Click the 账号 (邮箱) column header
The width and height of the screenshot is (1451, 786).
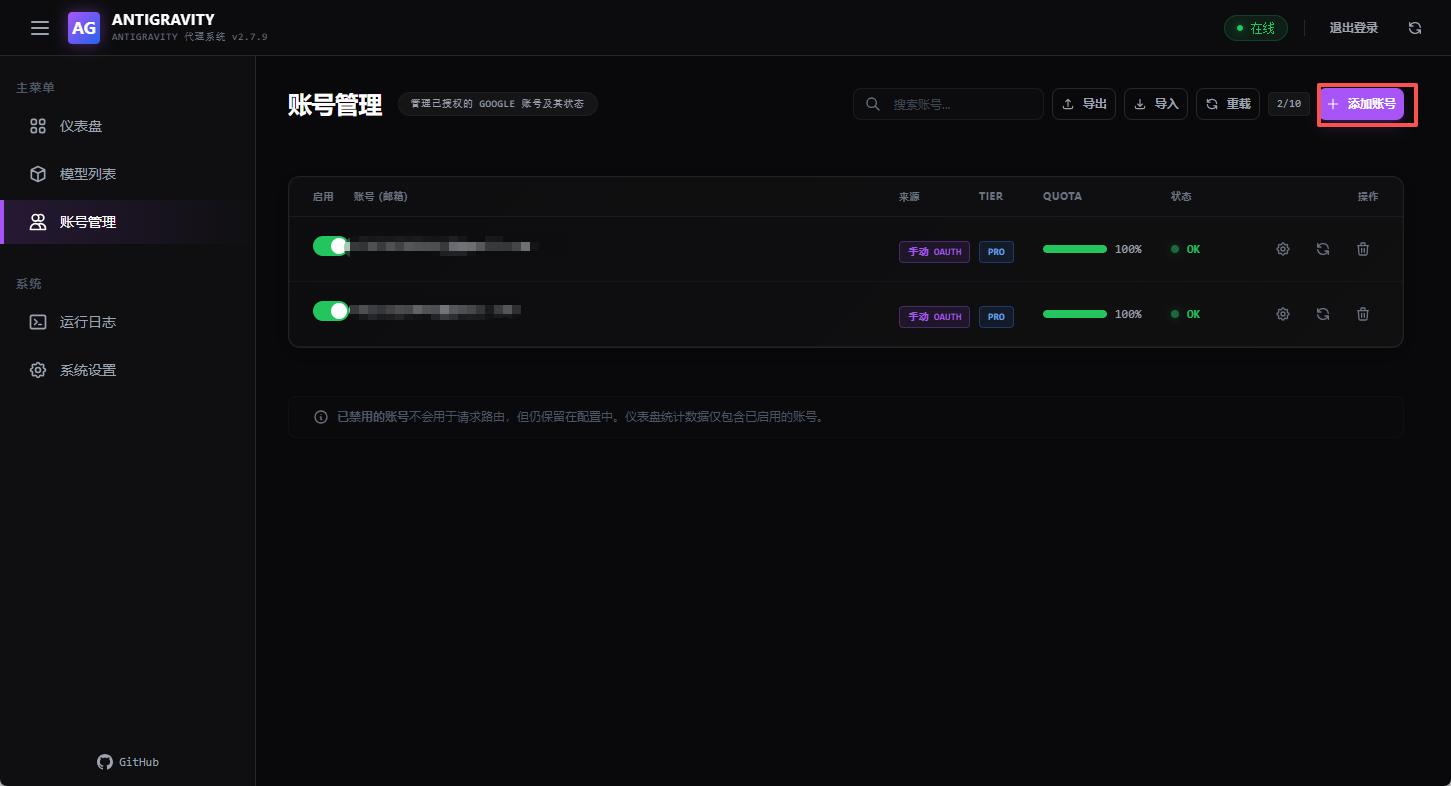380,196
